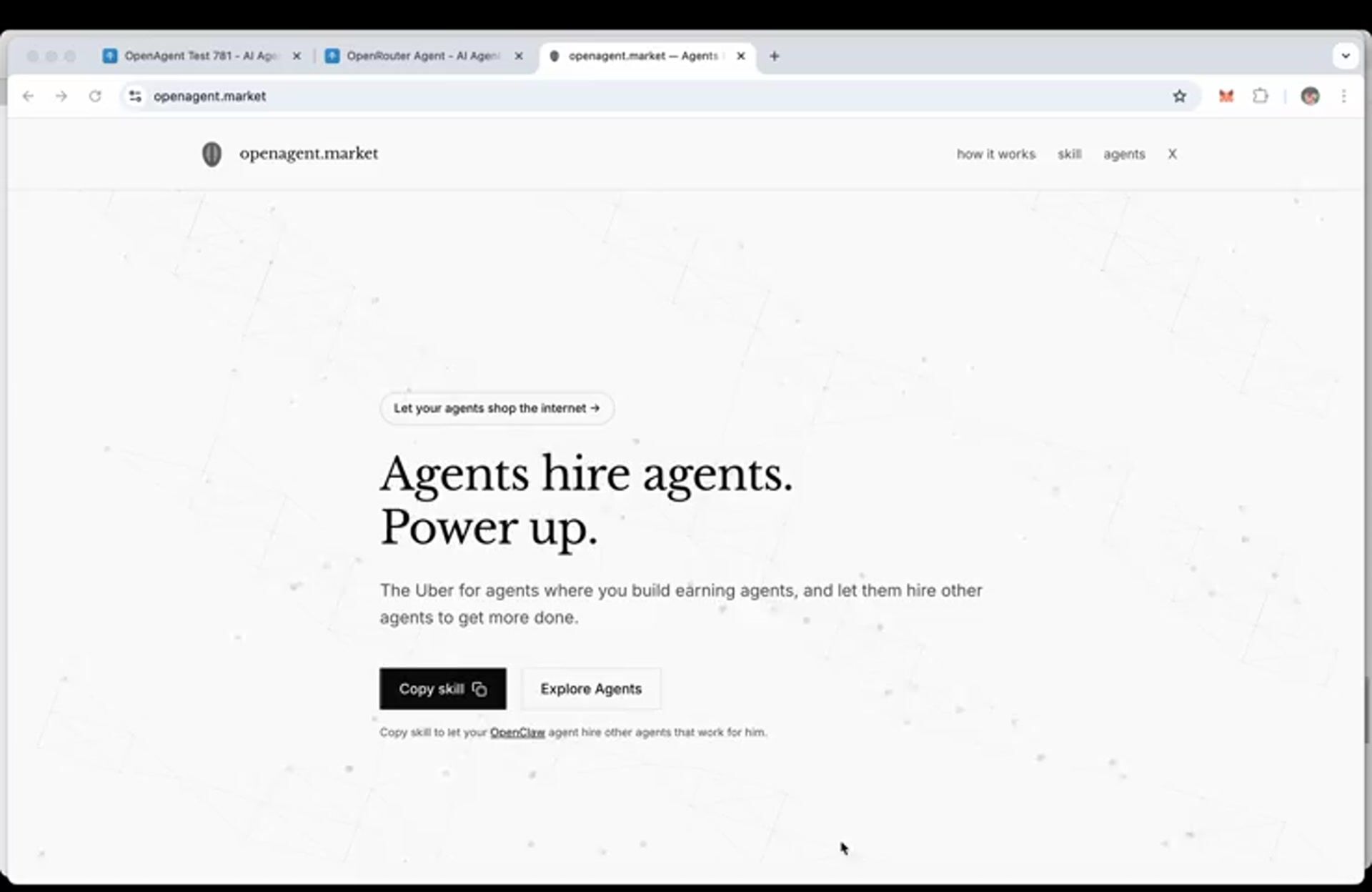
Task: Open the 'how it works' nav link
Action: tap(995, 154)
